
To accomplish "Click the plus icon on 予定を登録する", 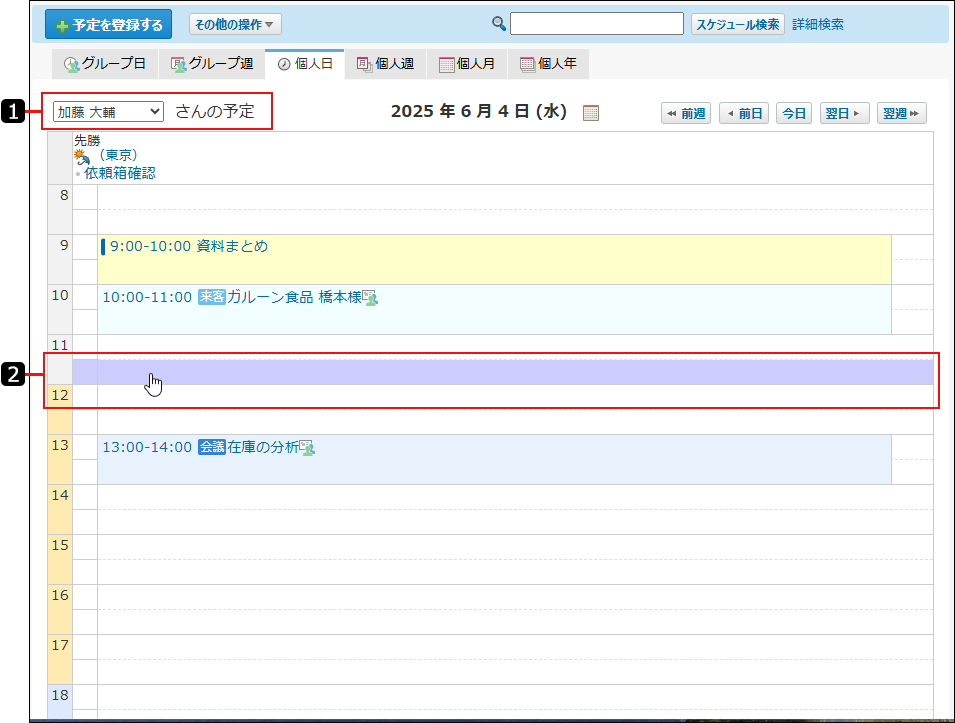I will coord(62,26).
